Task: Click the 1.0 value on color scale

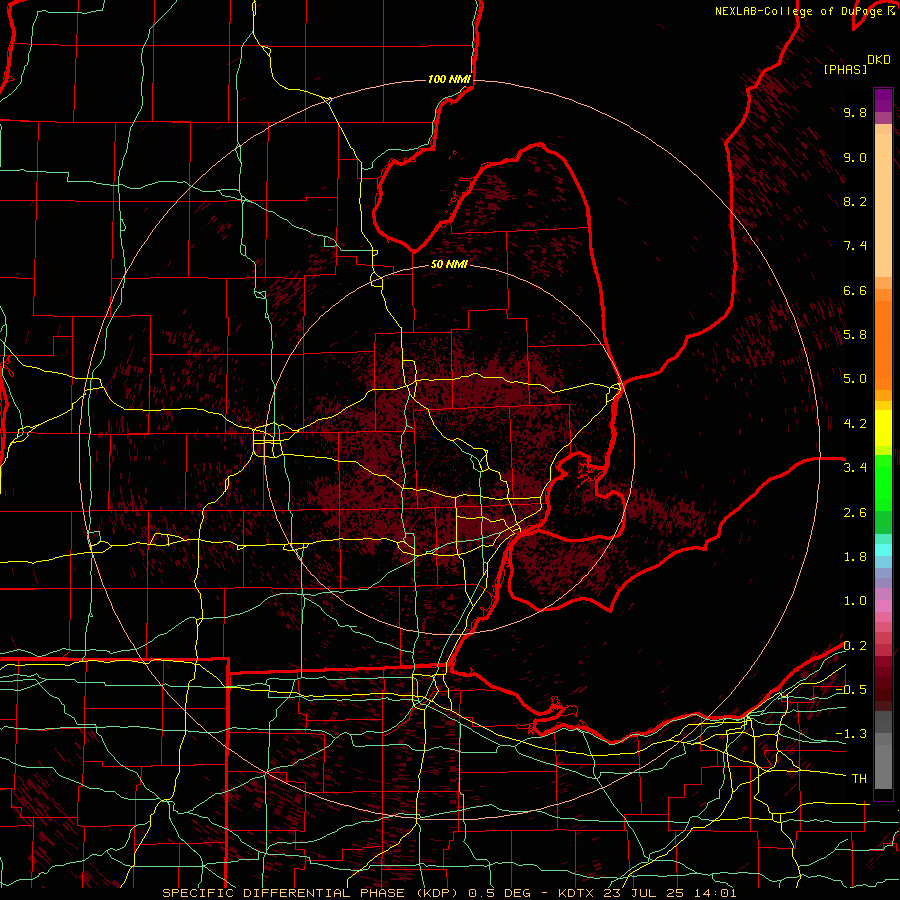Action: click(x=855, y=601)
